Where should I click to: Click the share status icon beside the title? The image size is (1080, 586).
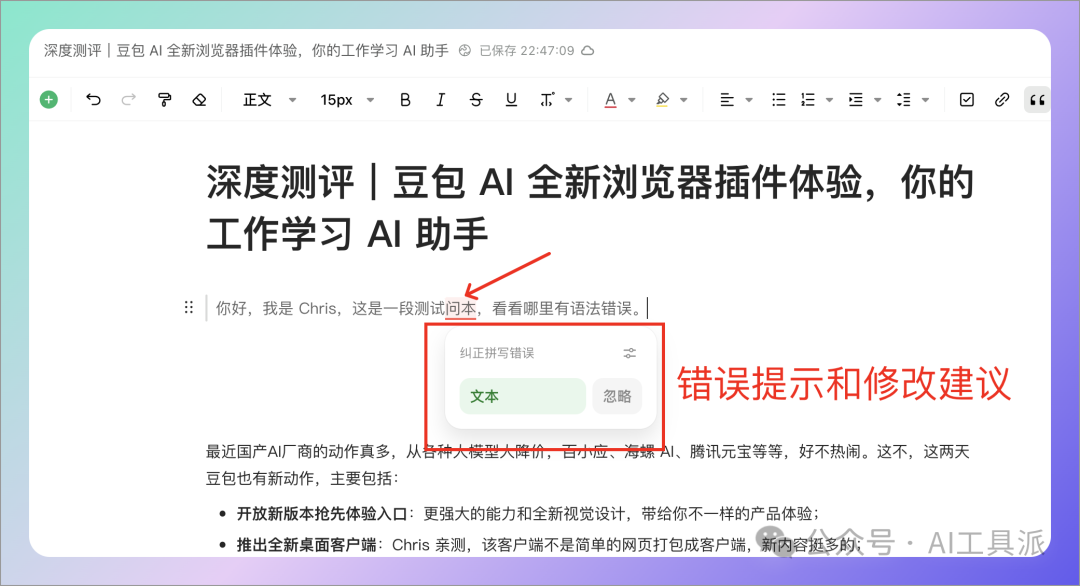point(465,50)
